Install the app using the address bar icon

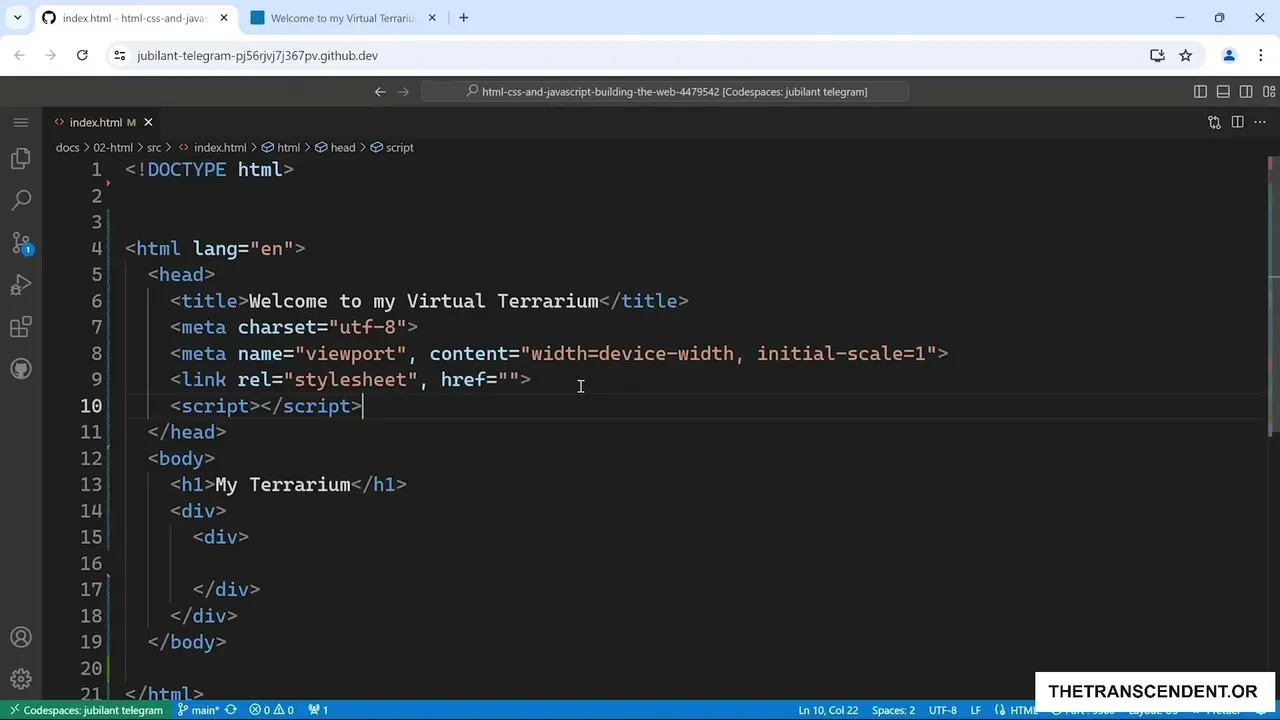tap(1157, 55)
